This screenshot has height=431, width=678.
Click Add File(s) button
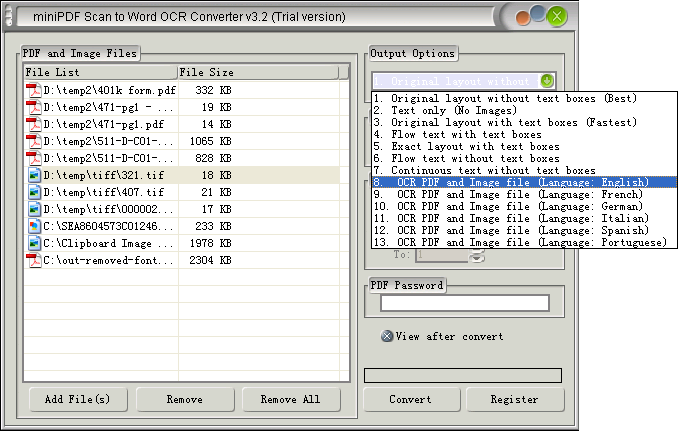point(78,399)
